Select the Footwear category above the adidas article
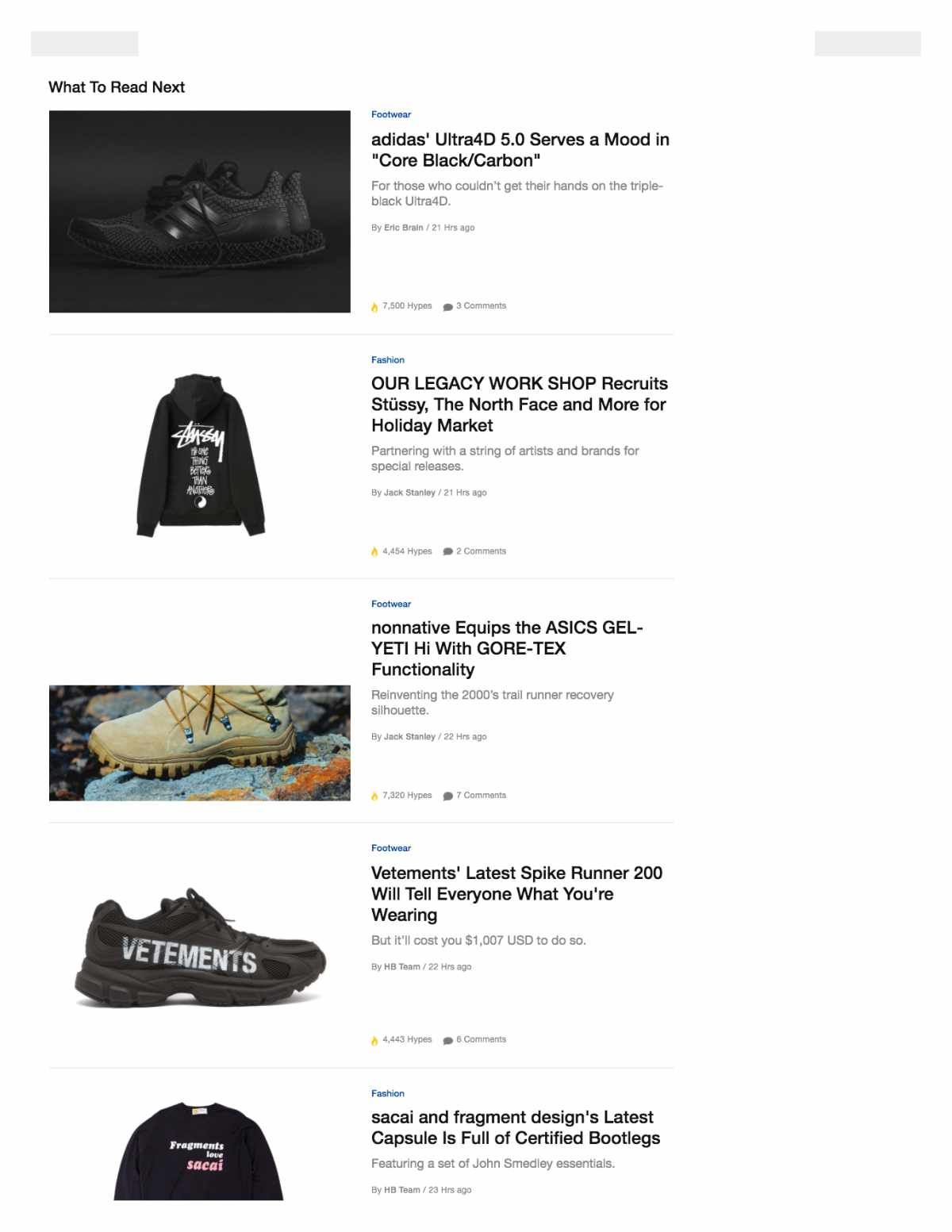Viewport: 952px width, 1232px height. (391, 114)
